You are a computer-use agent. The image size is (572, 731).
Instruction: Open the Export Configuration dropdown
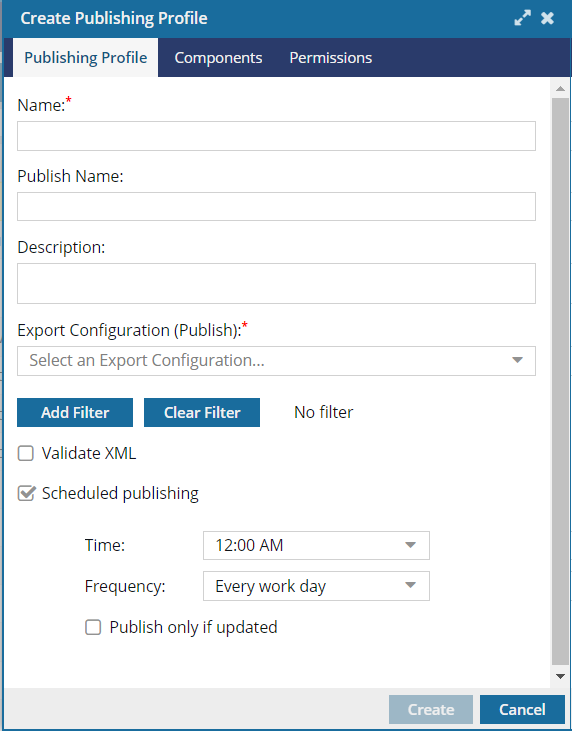(276, 361)
